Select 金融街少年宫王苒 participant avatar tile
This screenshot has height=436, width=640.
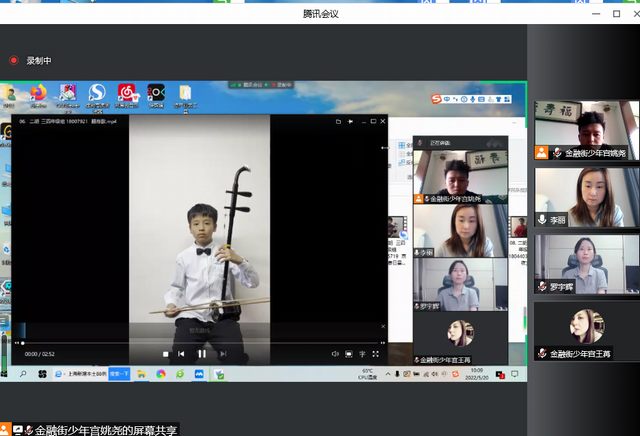587,331
